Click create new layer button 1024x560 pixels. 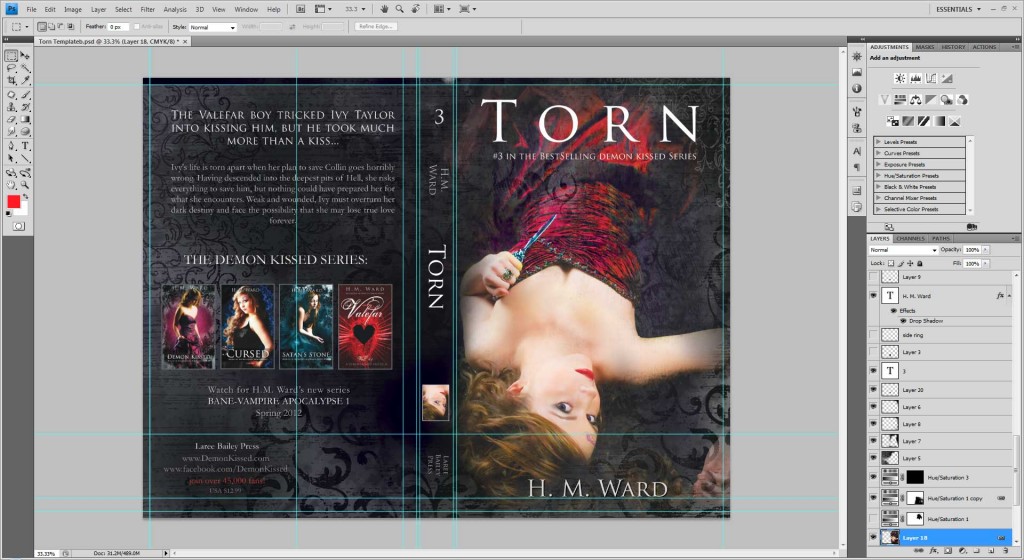991,552
